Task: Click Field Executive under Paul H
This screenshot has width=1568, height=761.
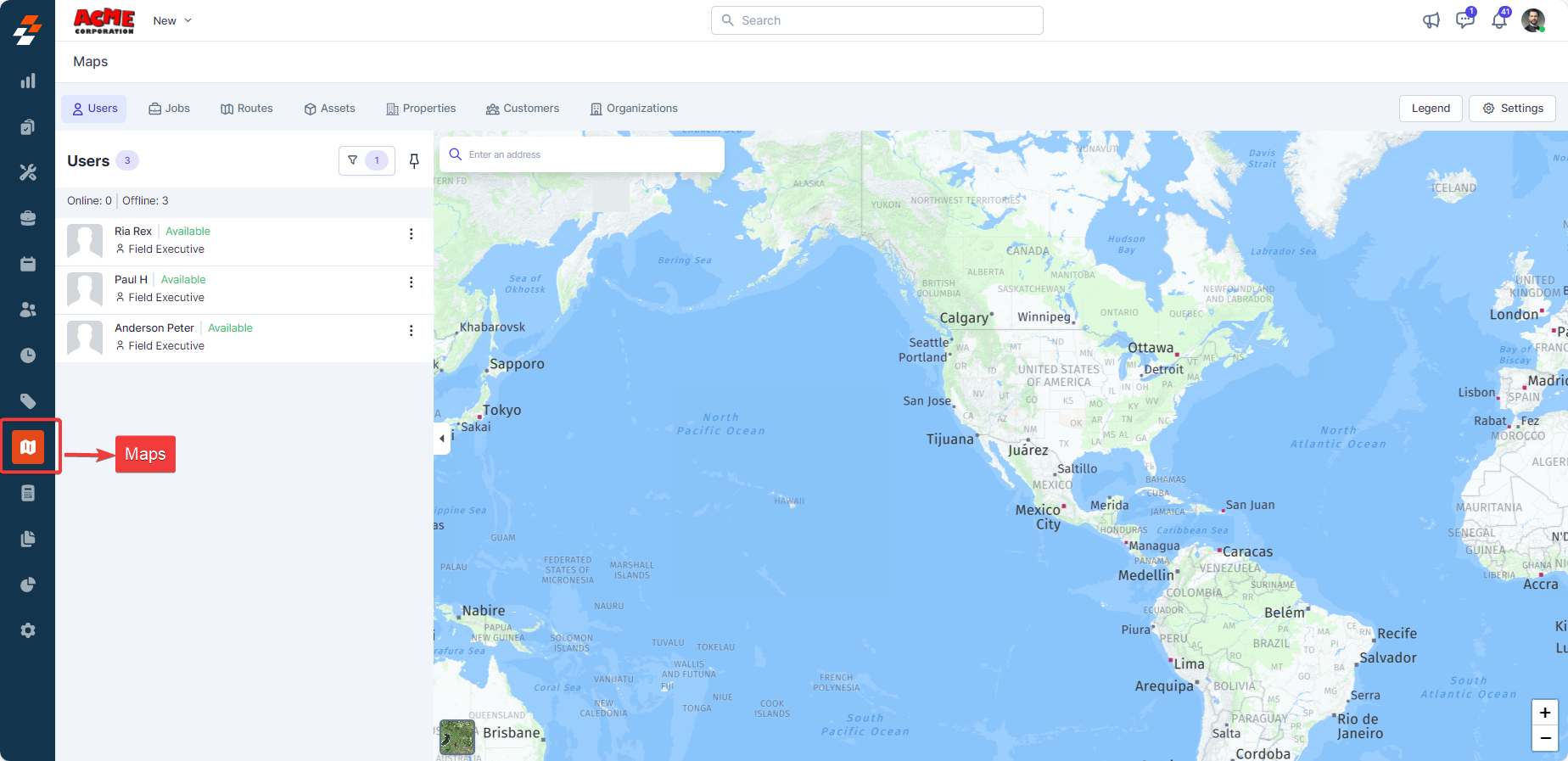Action: (x=166, y=298)
